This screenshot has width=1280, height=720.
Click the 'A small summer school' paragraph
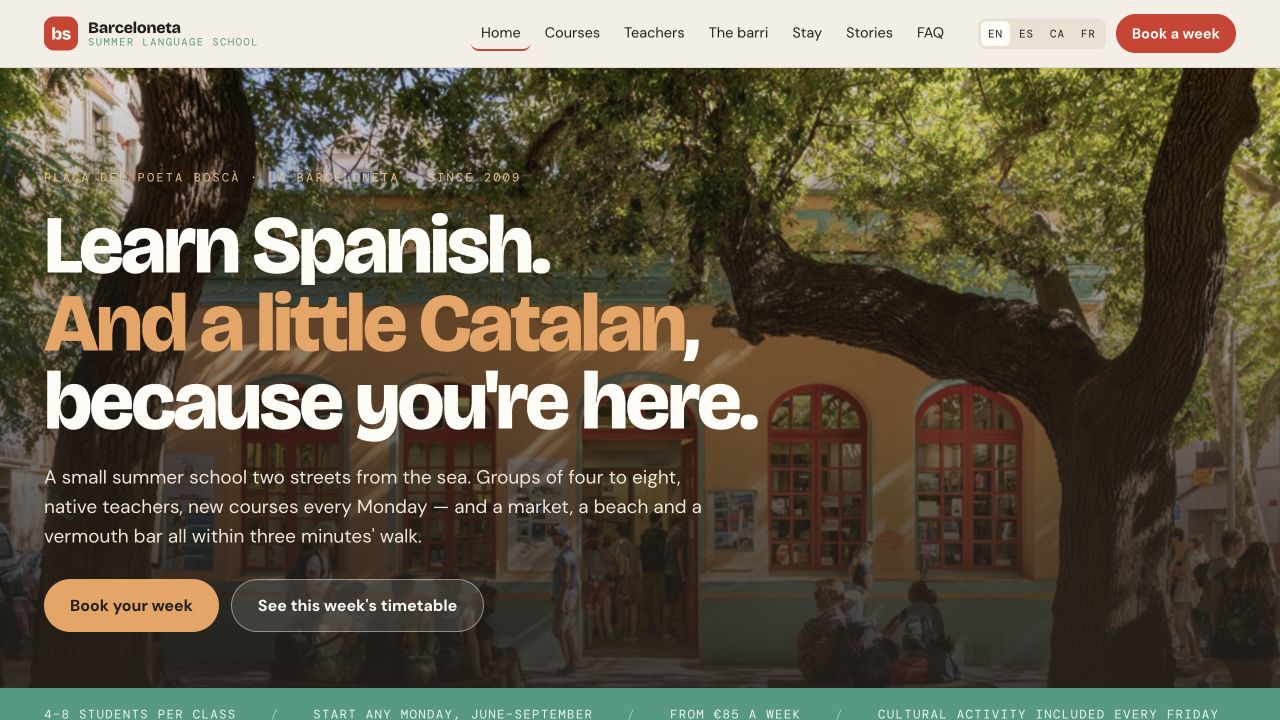373,507
